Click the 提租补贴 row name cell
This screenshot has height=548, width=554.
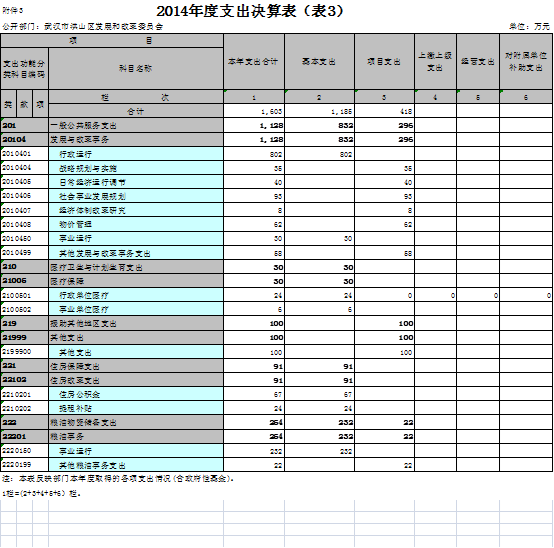click(x=136, y=408)
